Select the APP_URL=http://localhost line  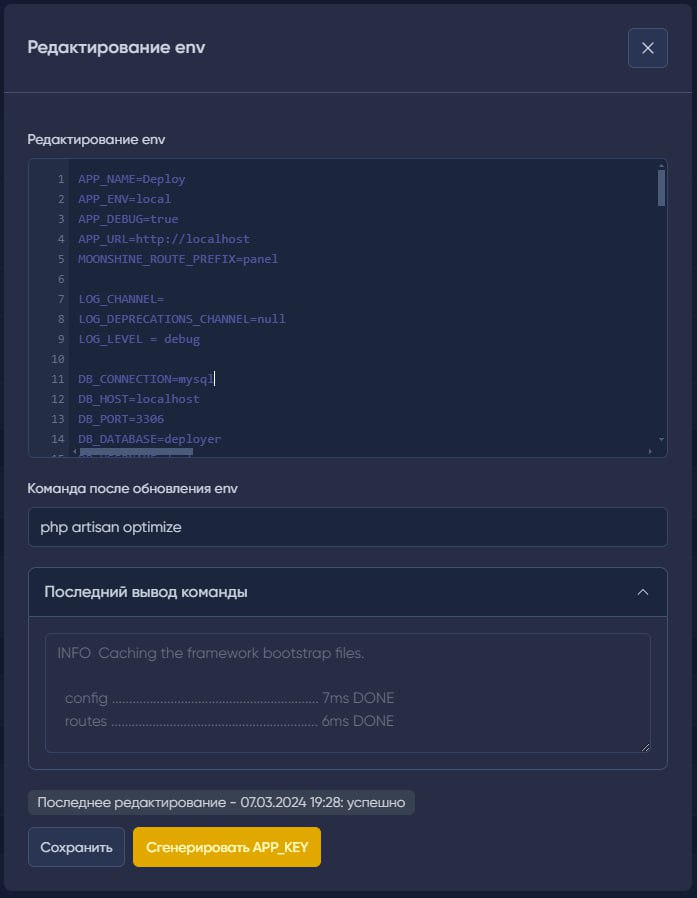(x=163, y=239)
